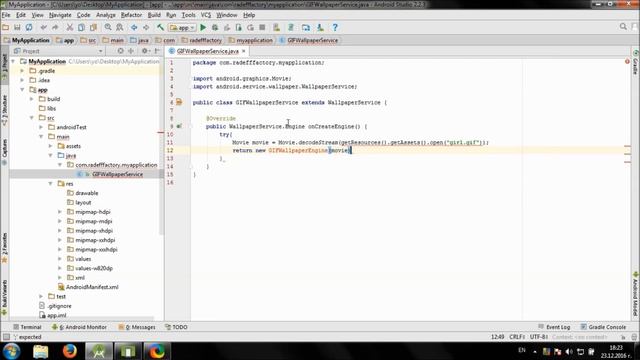Screen dimensions: 640x360
Task: Open the Gradle Console
Action: pyautogui.click(x=603, y=327)
